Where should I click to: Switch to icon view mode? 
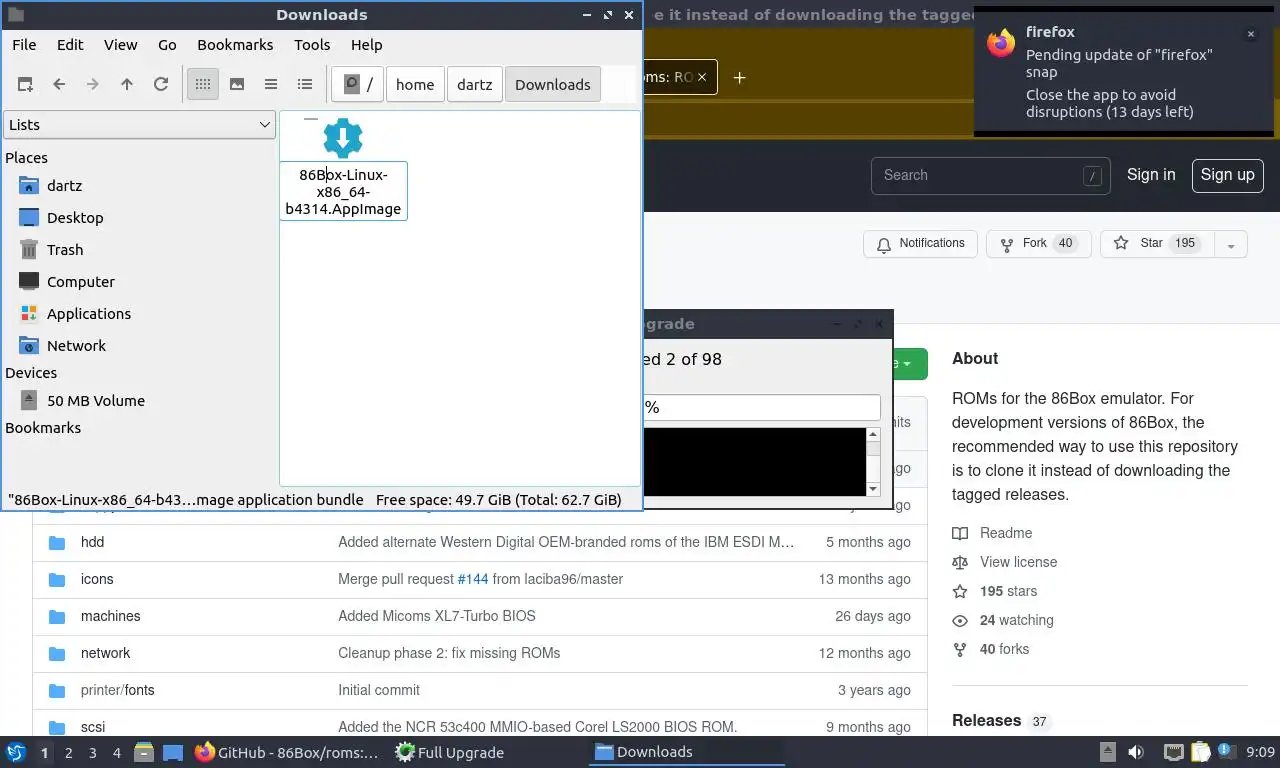(x=203, y=84)
